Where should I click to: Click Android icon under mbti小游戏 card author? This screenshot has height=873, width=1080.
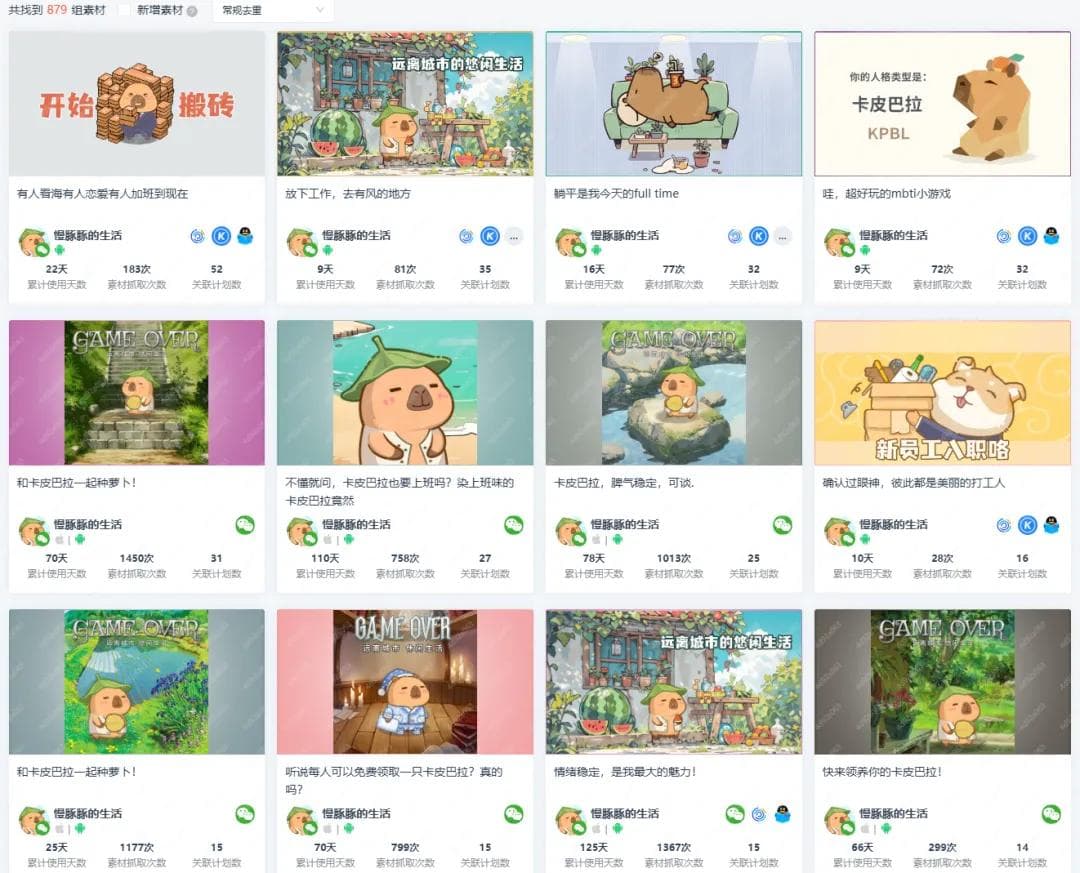[865, 249]
